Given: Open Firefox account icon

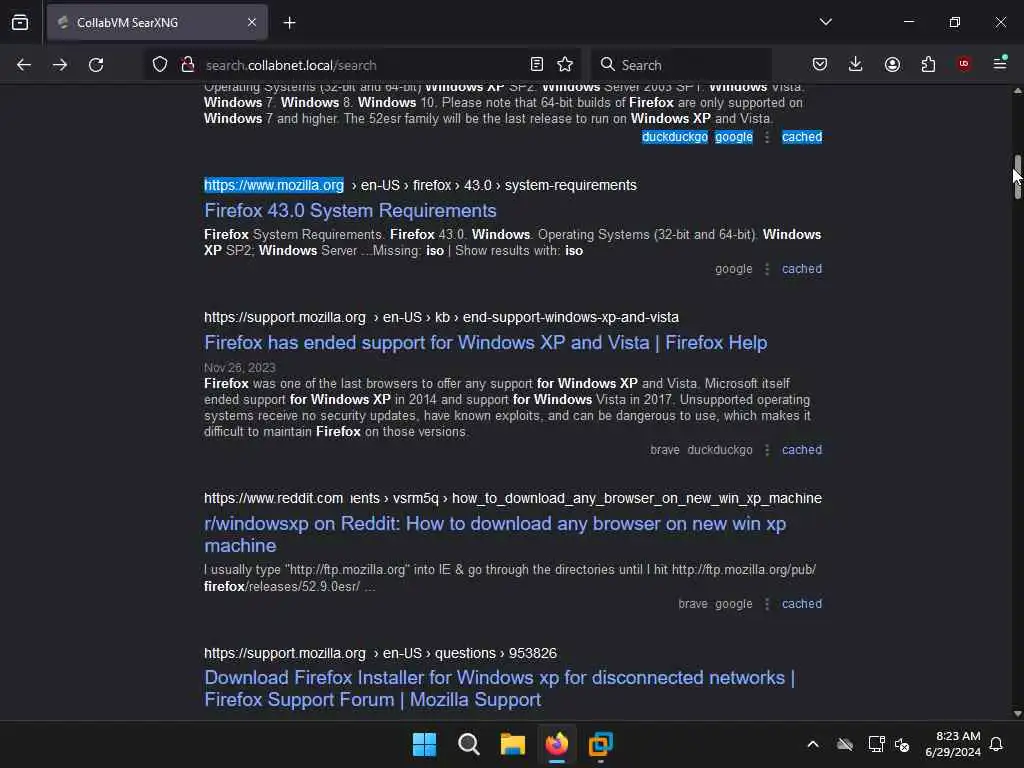Looking at the screenshot, I should pos(892,64).
